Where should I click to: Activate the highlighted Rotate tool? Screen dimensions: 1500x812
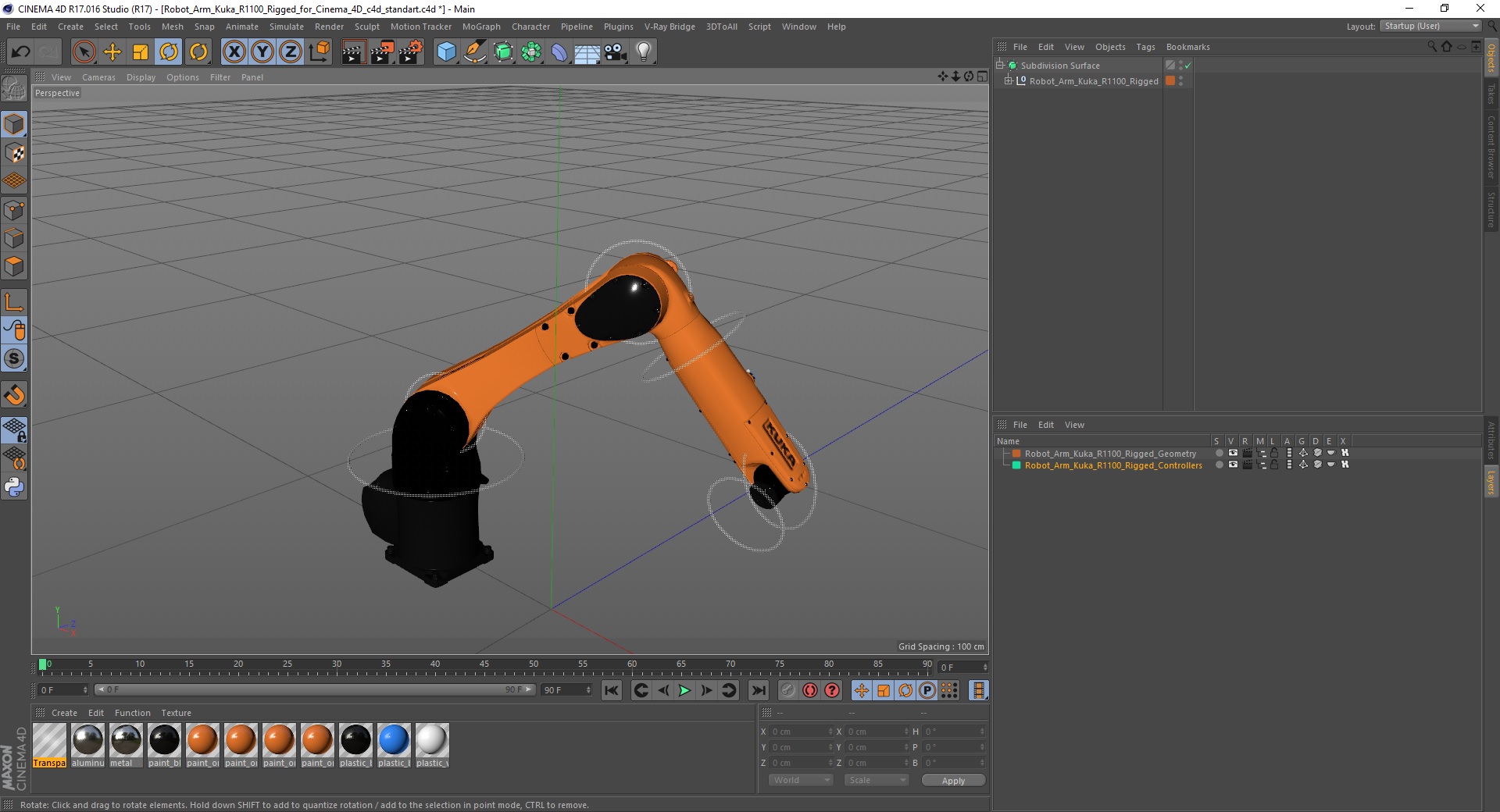coord(169,52)
